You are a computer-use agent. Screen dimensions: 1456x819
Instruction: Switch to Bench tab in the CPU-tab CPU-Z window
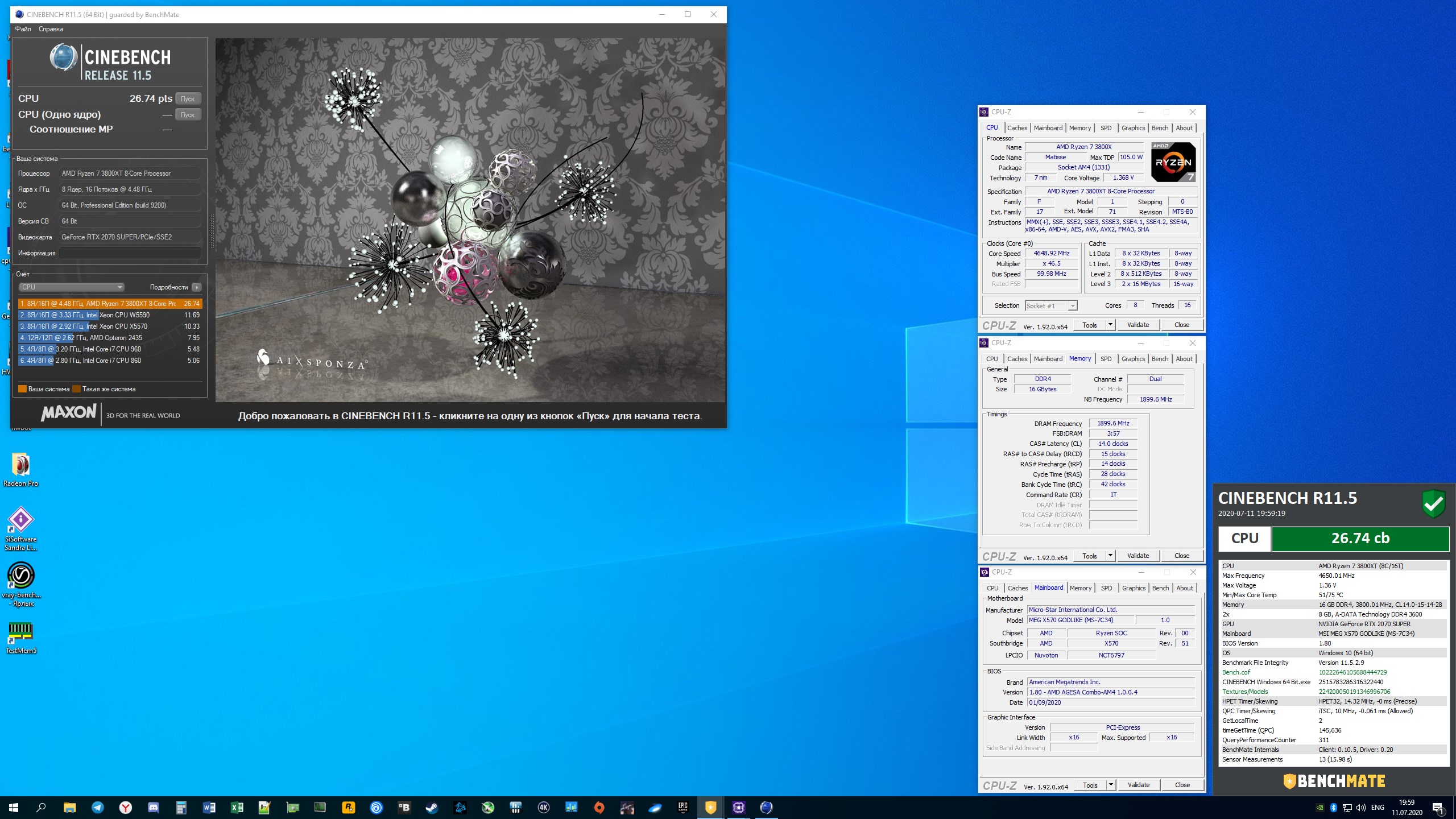pyautogui.click(x=1160, y=128)
